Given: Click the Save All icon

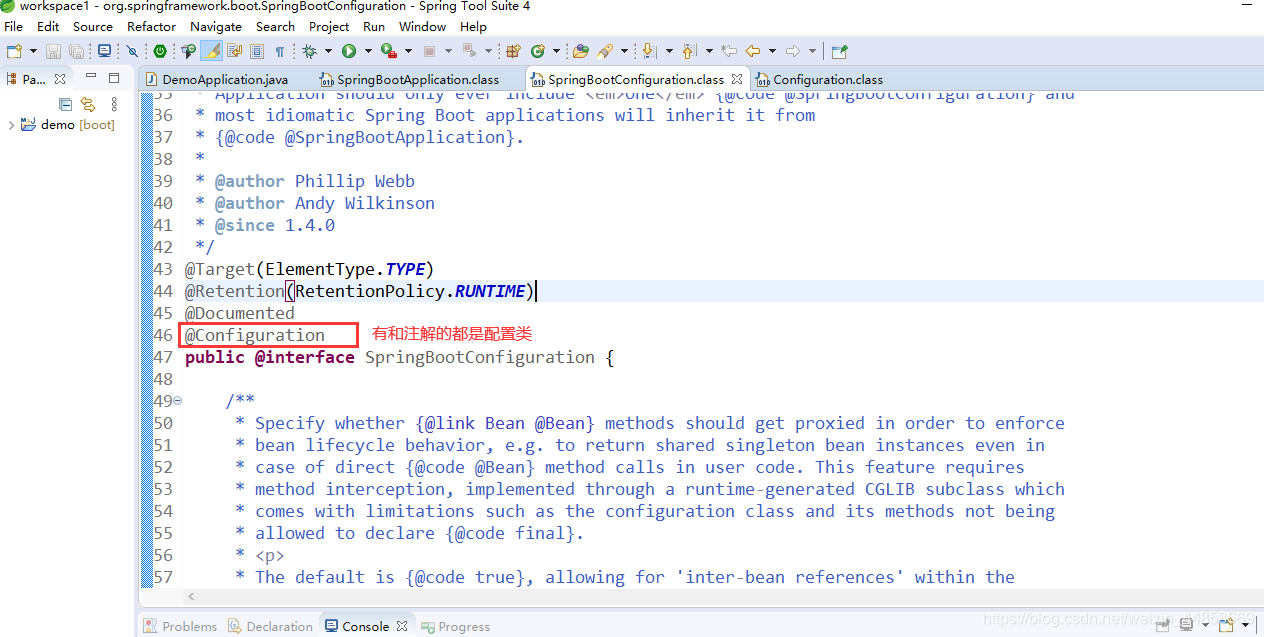Looking at the screenshot, I should click(x=76, y=51).
